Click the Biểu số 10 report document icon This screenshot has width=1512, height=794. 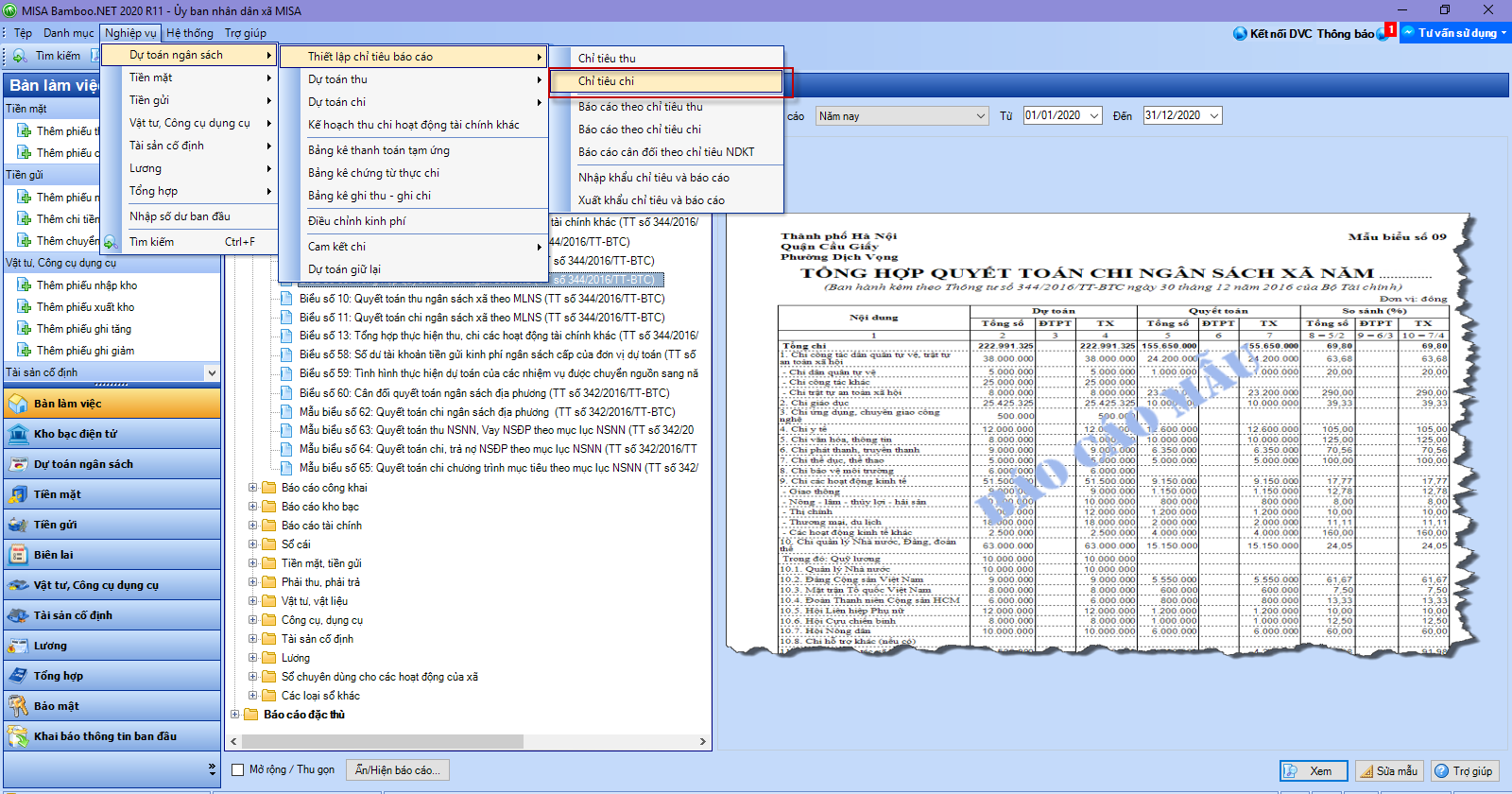click(286, 299)
